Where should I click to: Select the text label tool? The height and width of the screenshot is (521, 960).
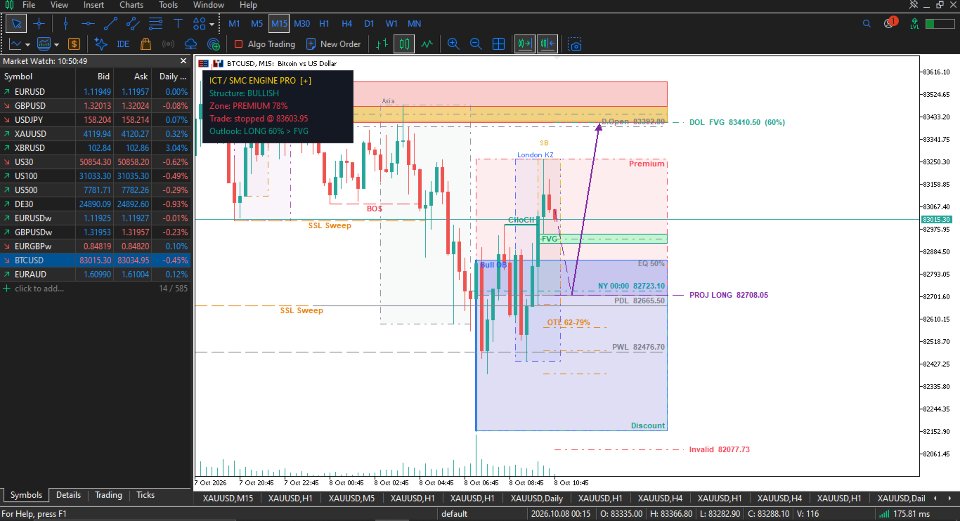point(178,24)
